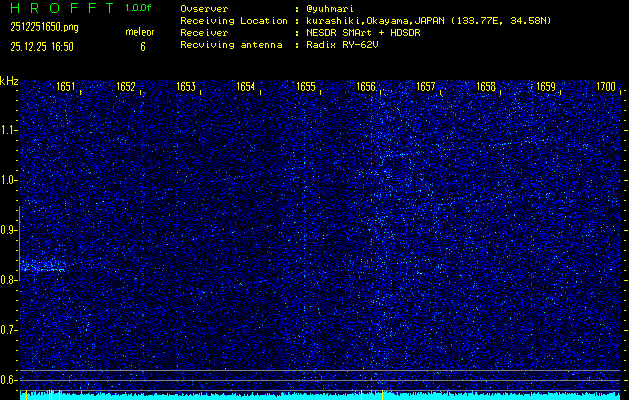The width and height of the screenshot is (629, 400).
Task: Click the 1658 time tick label
Action: tap(486, 87)
